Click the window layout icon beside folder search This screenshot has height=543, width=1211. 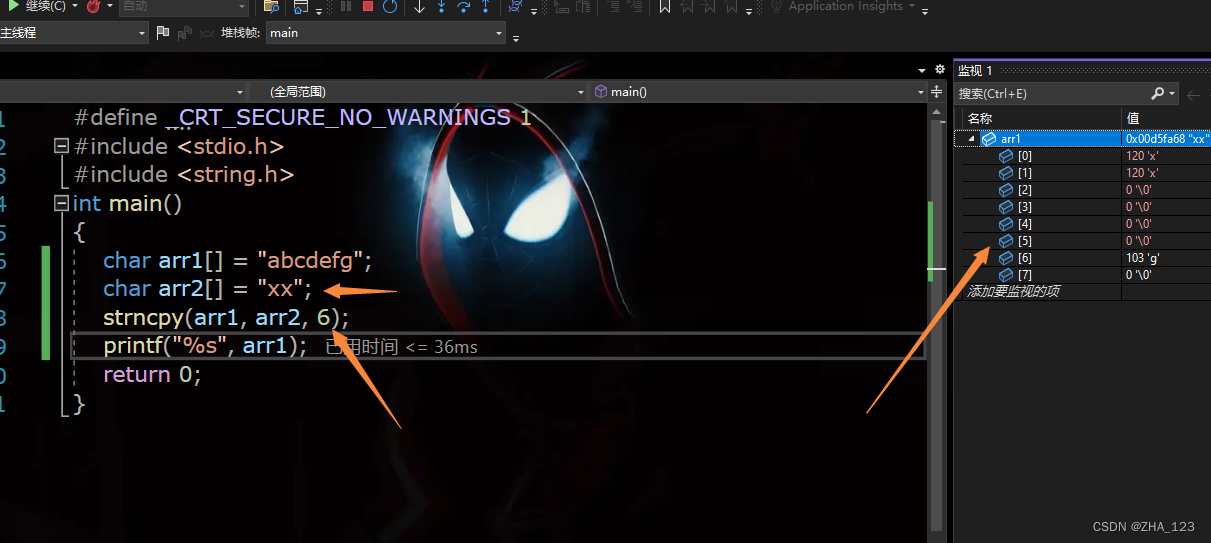pos(301,6)
